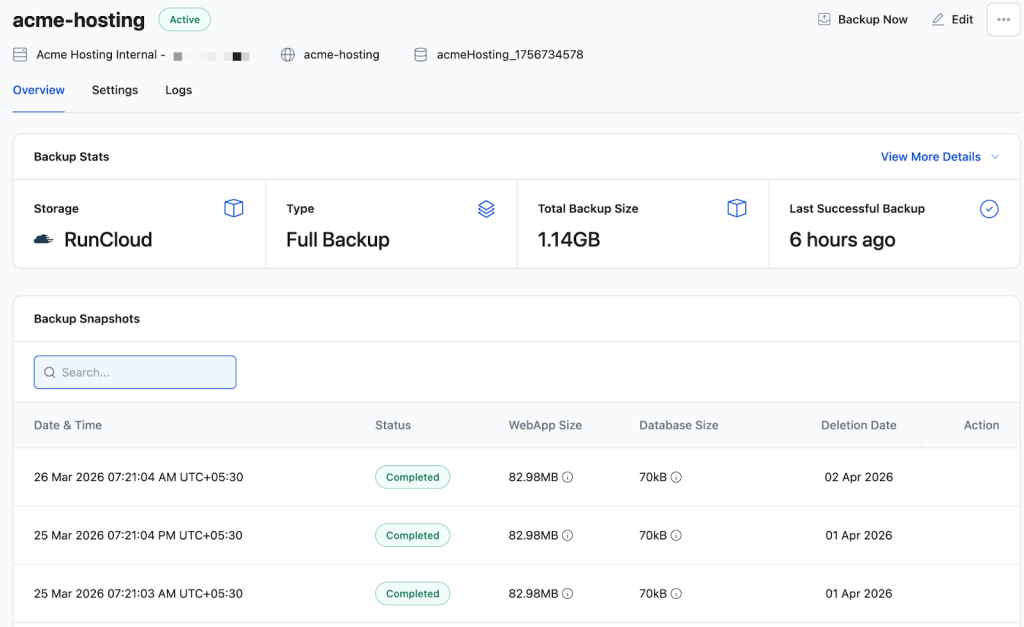Click the Date & Time column header
This screenshot has height=627, width=1024.
pyautogui.click(x=68, y=425)
